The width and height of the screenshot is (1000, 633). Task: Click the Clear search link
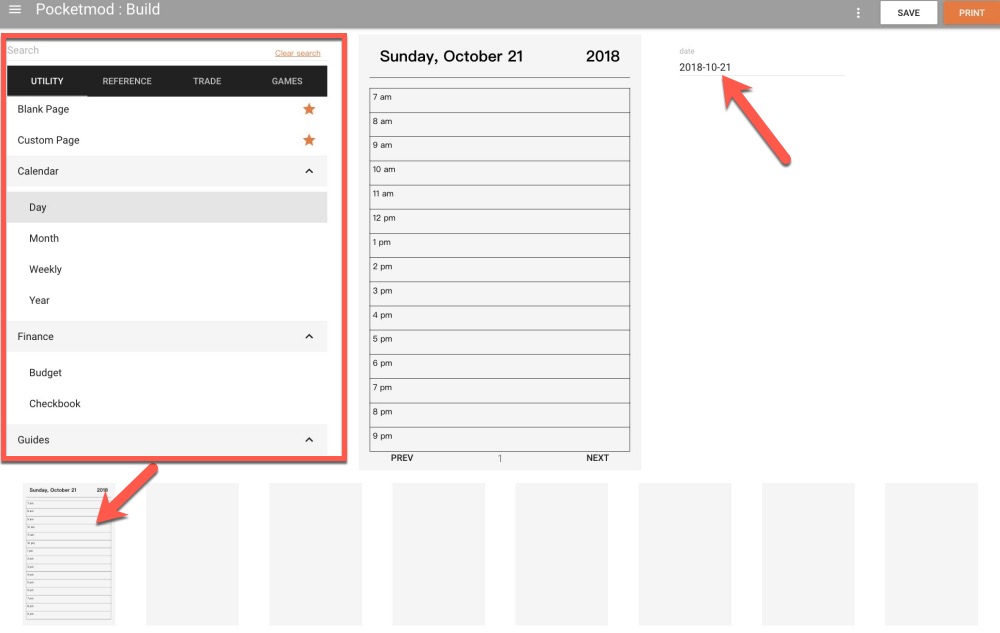(298, 53)
